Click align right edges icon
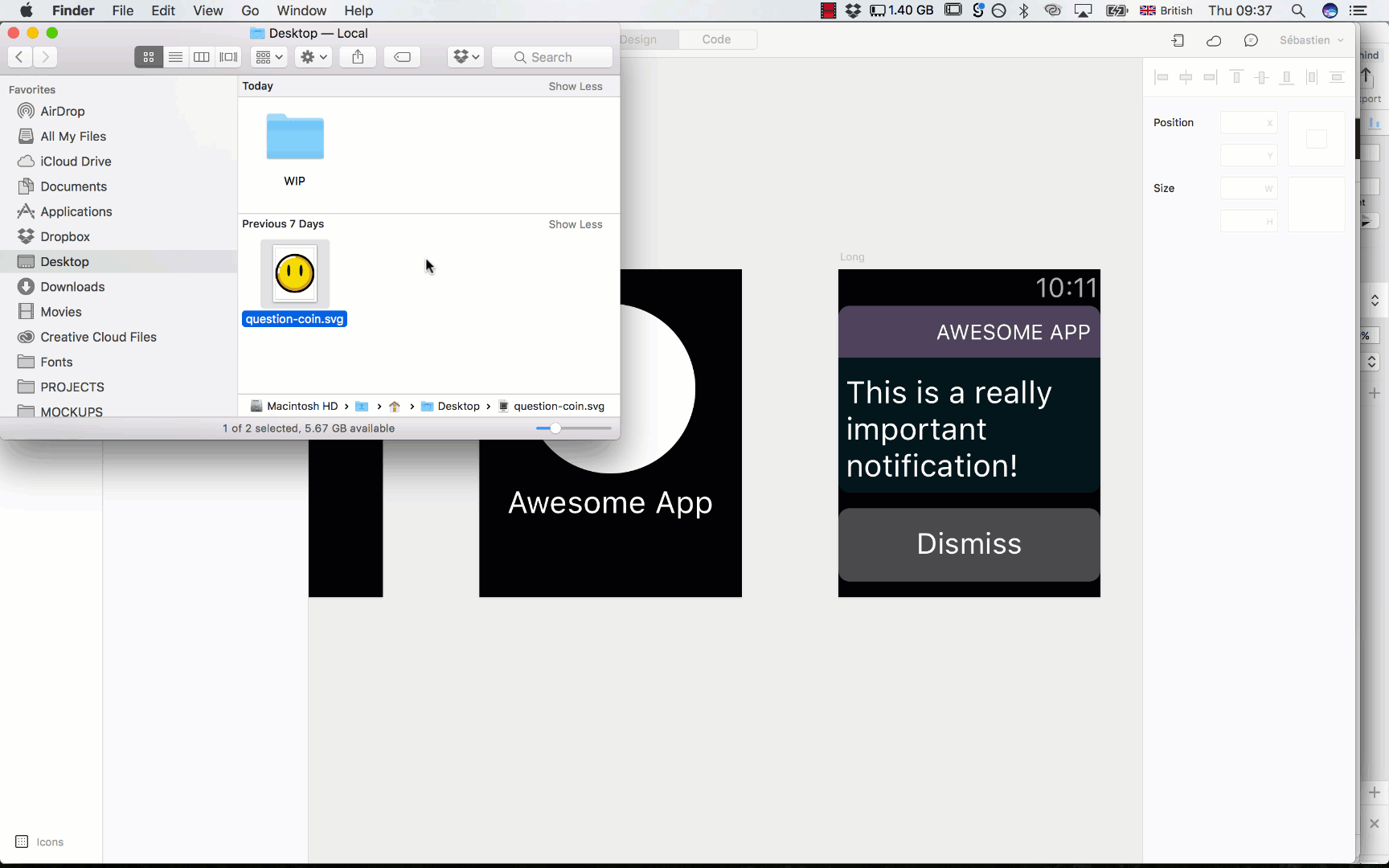 pyautogui.click(x=1211, y=77)
